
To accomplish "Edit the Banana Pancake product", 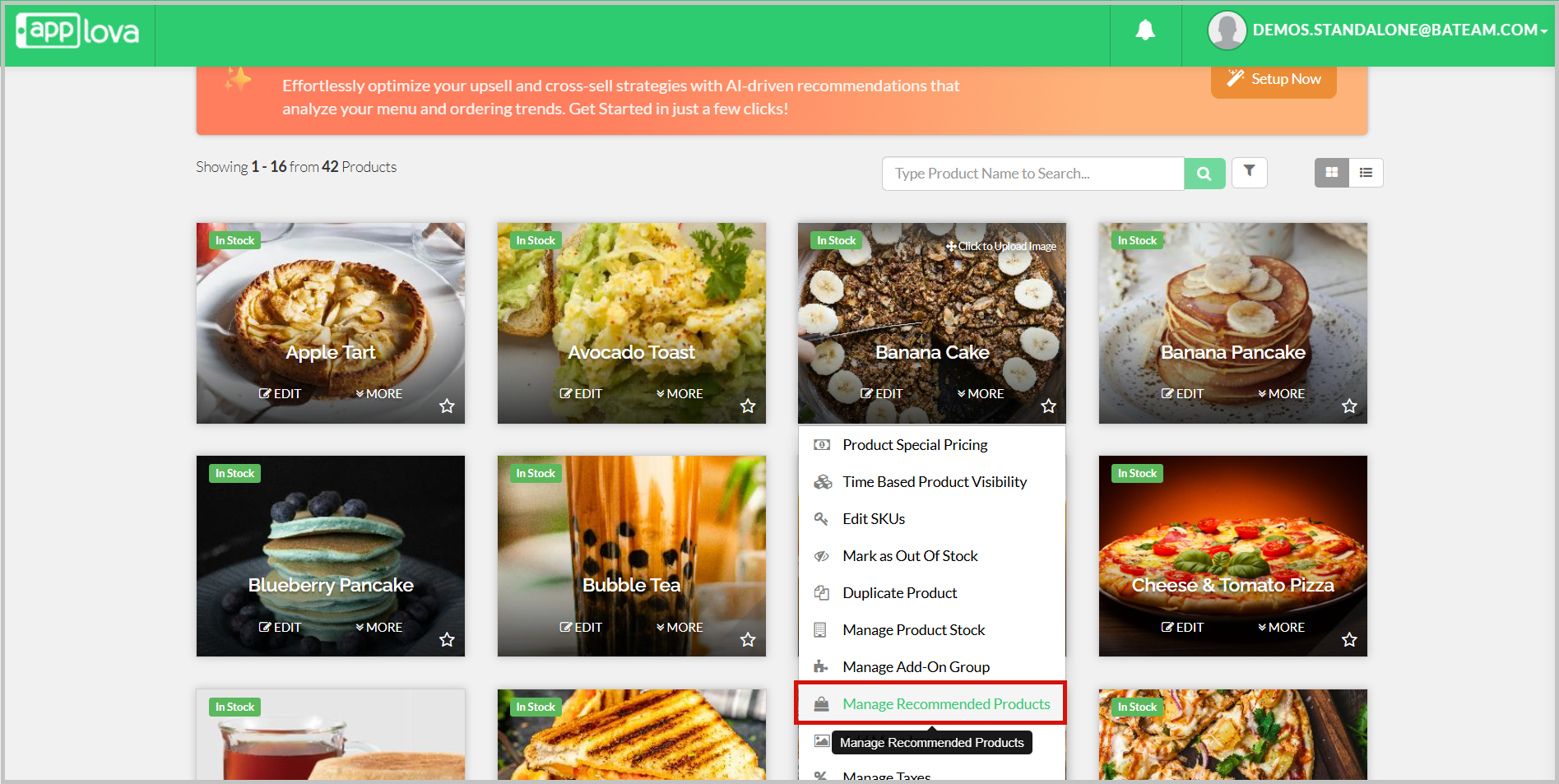I will 1182,394.
